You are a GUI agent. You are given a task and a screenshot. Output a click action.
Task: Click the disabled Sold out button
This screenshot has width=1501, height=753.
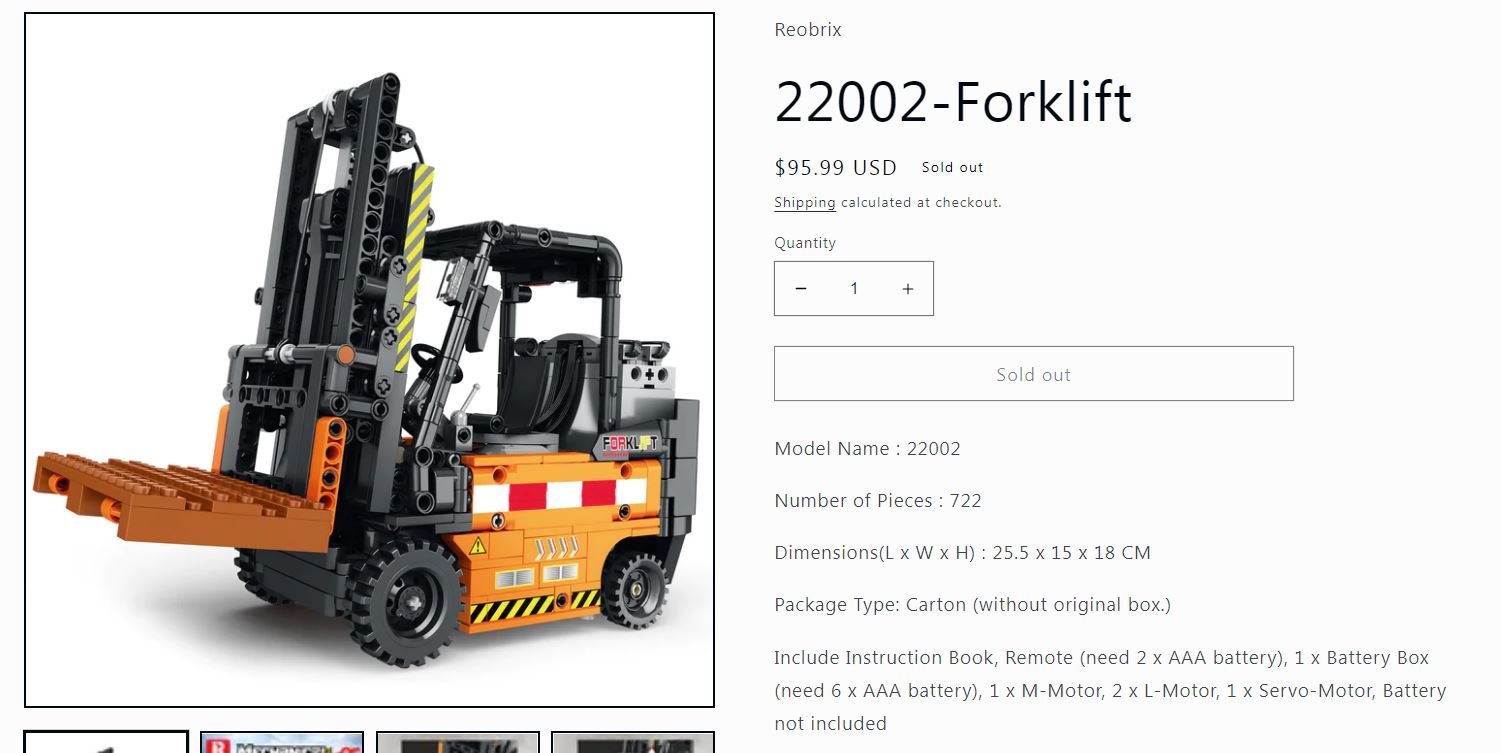[x=1033, y=374]
